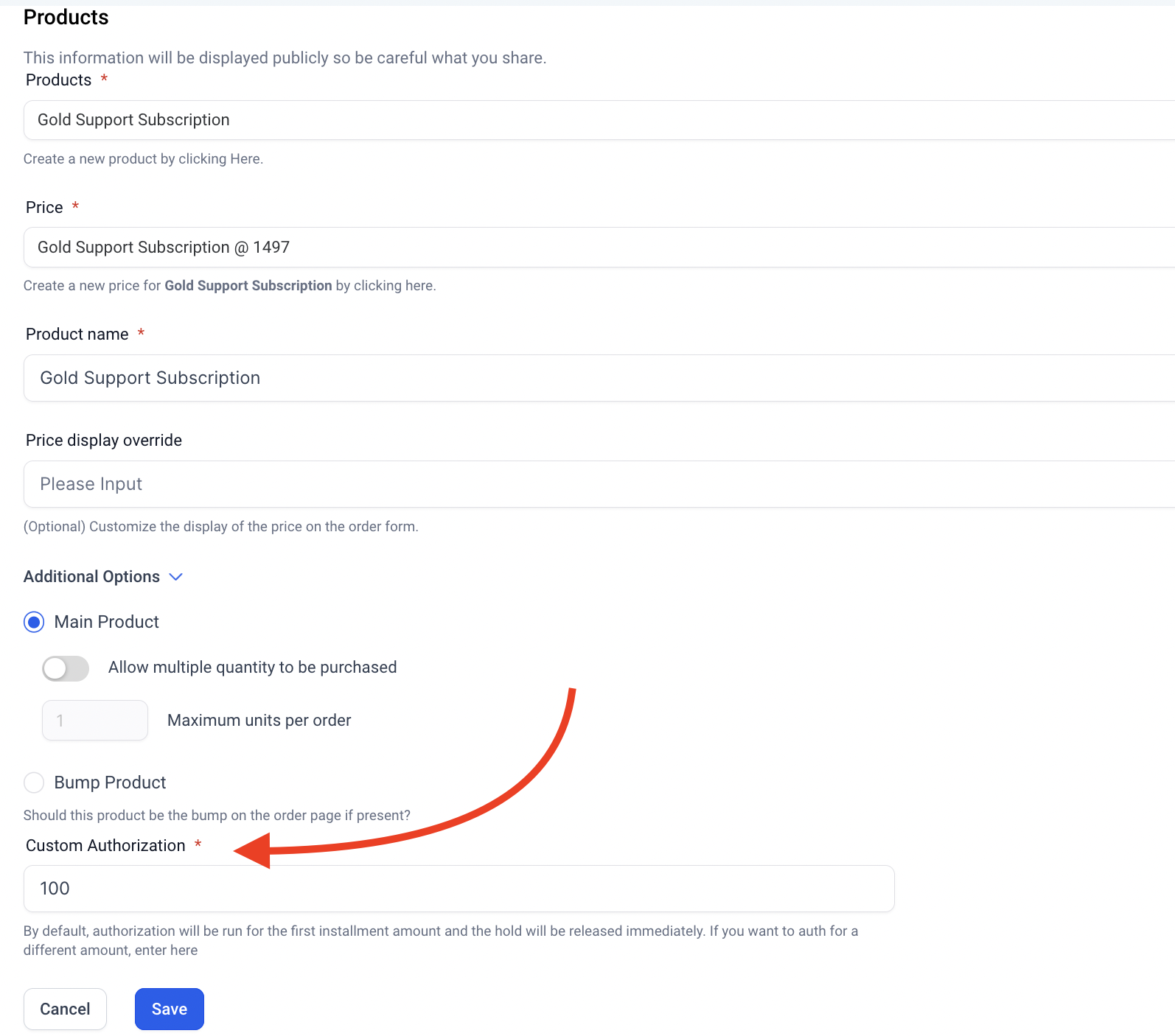Click the Additional Options heading text

coord(91,577)
